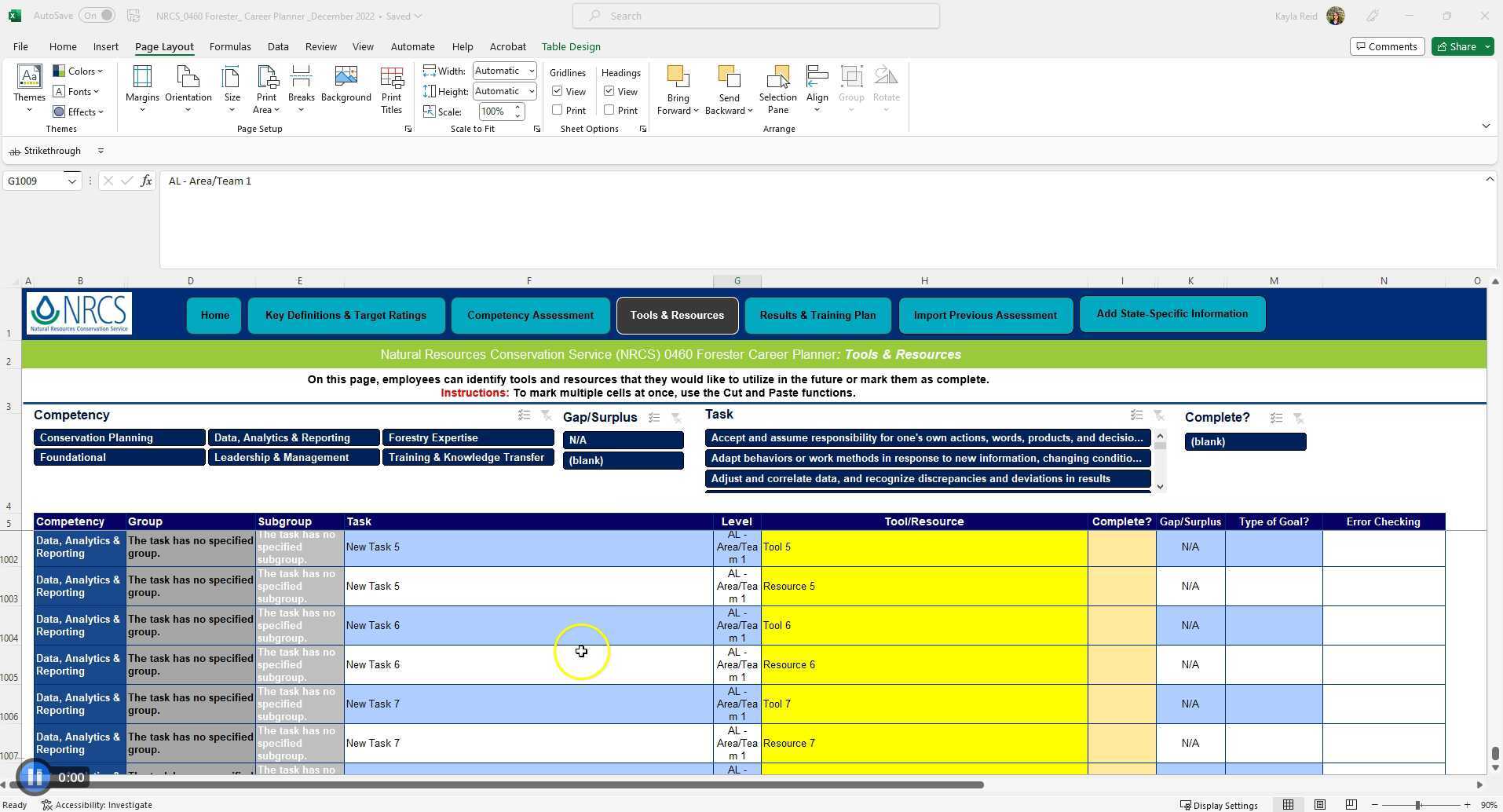Viewport: 1503px width, 812px height.
Task: Click the Results & Training Plan button
Action: tap(817, 315)
